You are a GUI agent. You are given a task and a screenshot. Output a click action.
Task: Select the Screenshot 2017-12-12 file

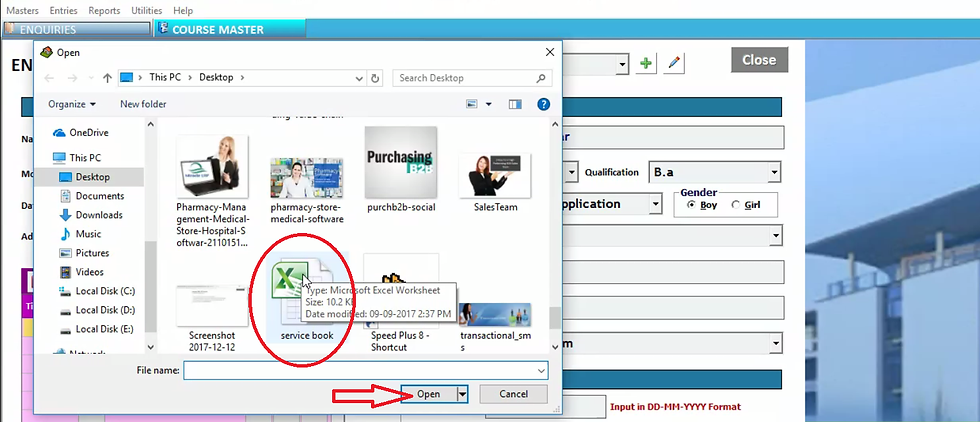coord(212,318)
